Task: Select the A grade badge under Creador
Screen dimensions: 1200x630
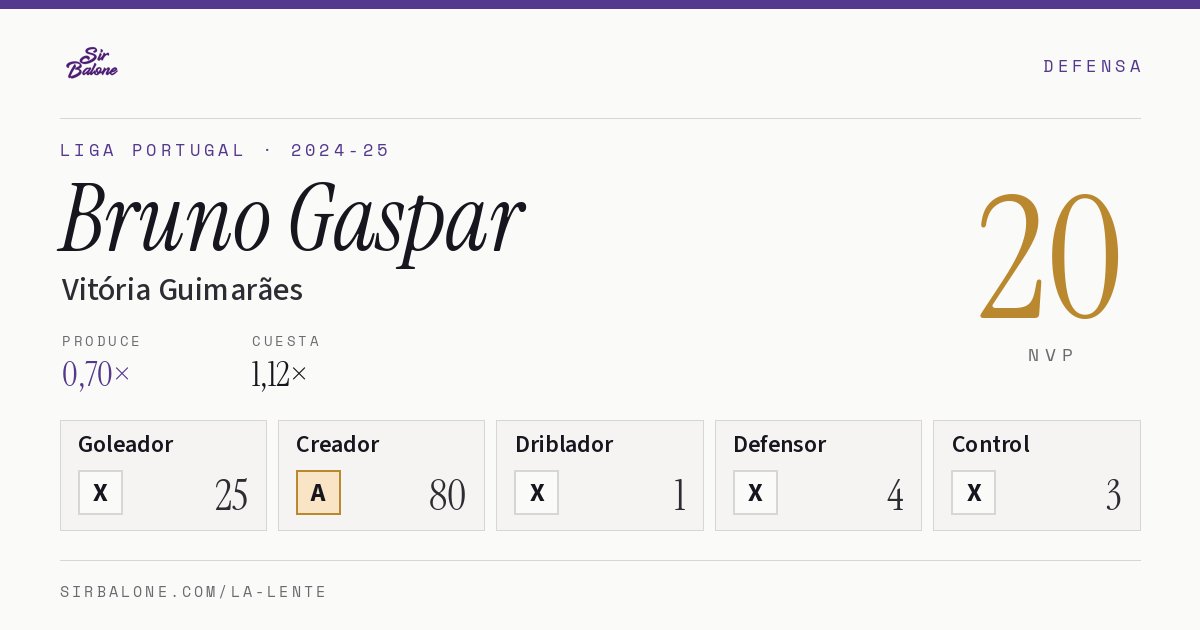Action: [x=318, y=492]
